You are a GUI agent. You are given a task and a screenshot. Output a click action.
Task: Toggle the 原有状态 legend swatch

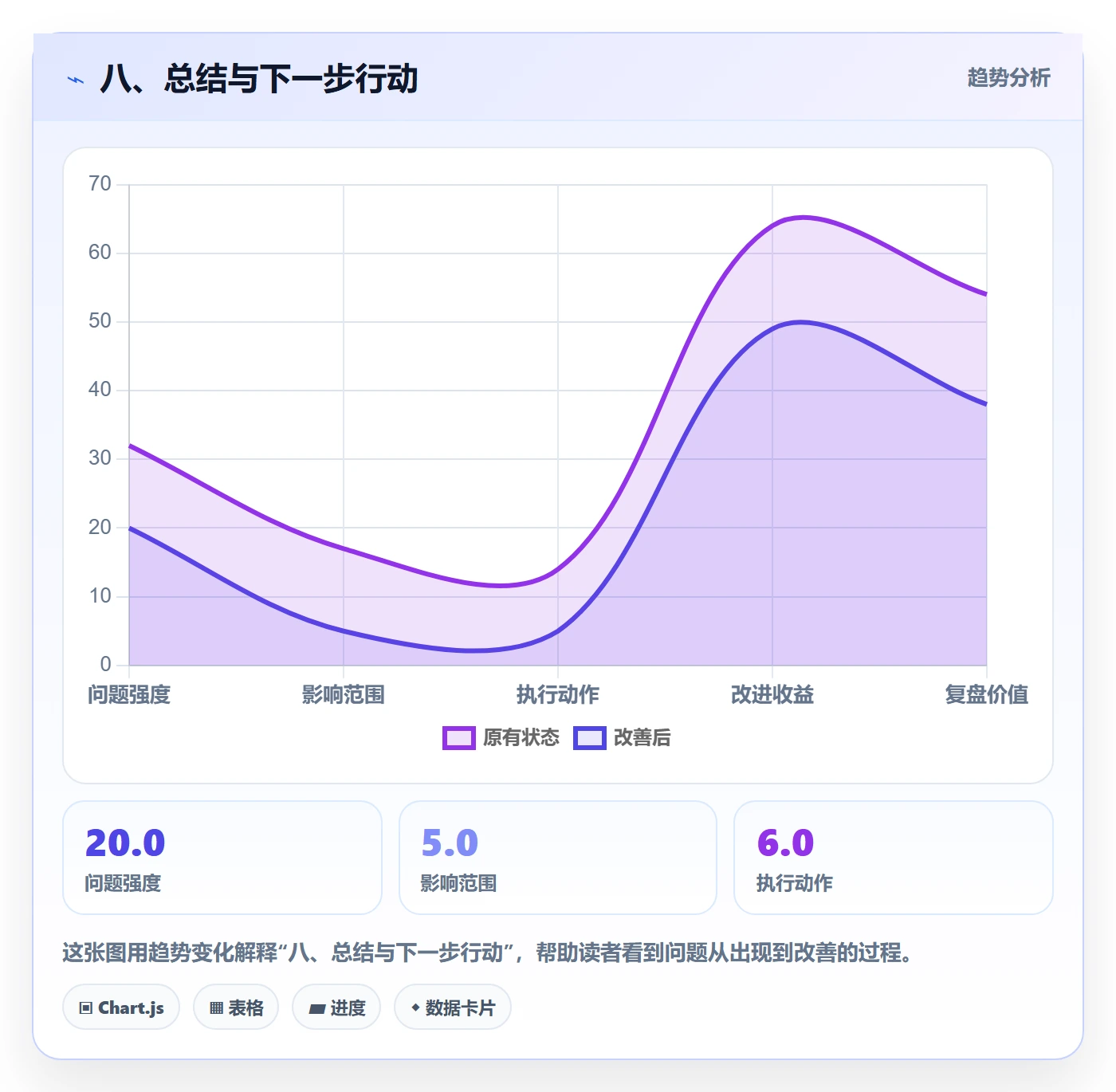tap(459, 738)
